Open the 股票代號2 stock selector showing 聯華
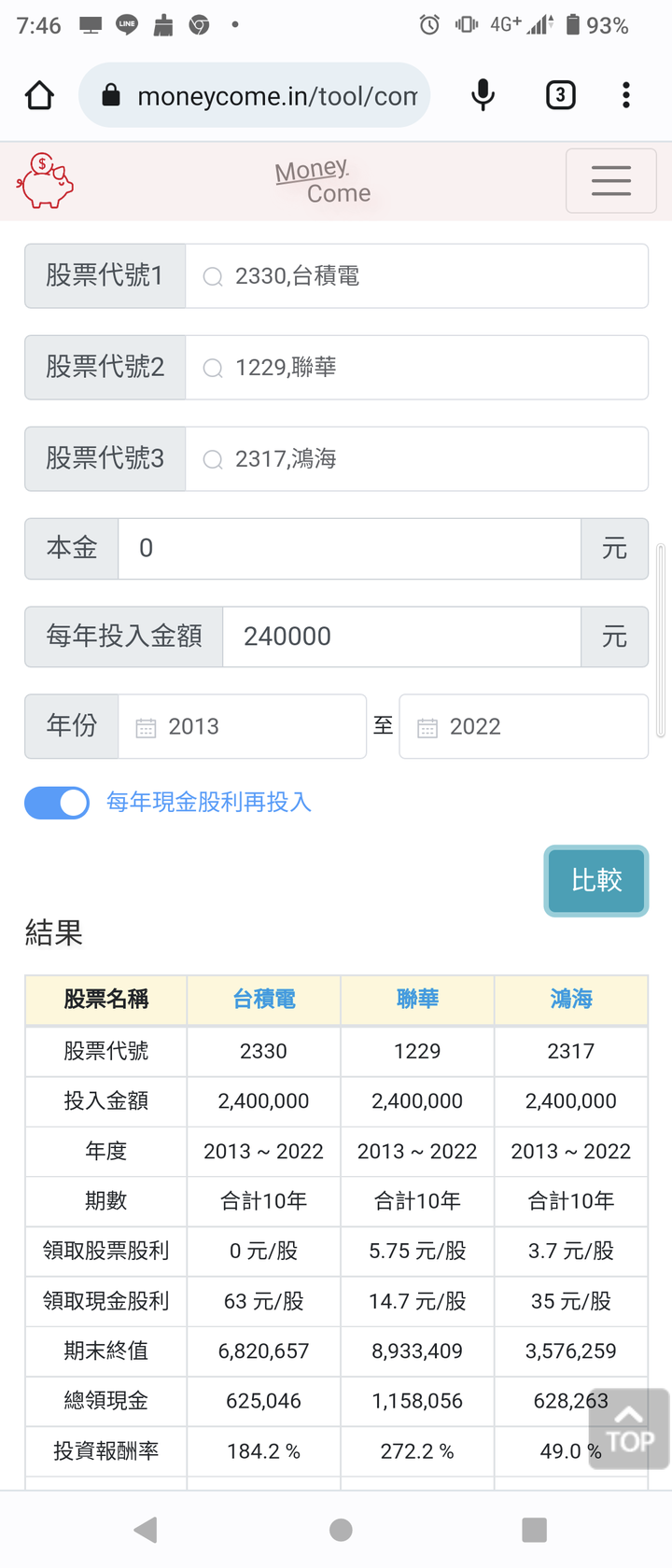The image size is (672, 1568). pos(416,368)
